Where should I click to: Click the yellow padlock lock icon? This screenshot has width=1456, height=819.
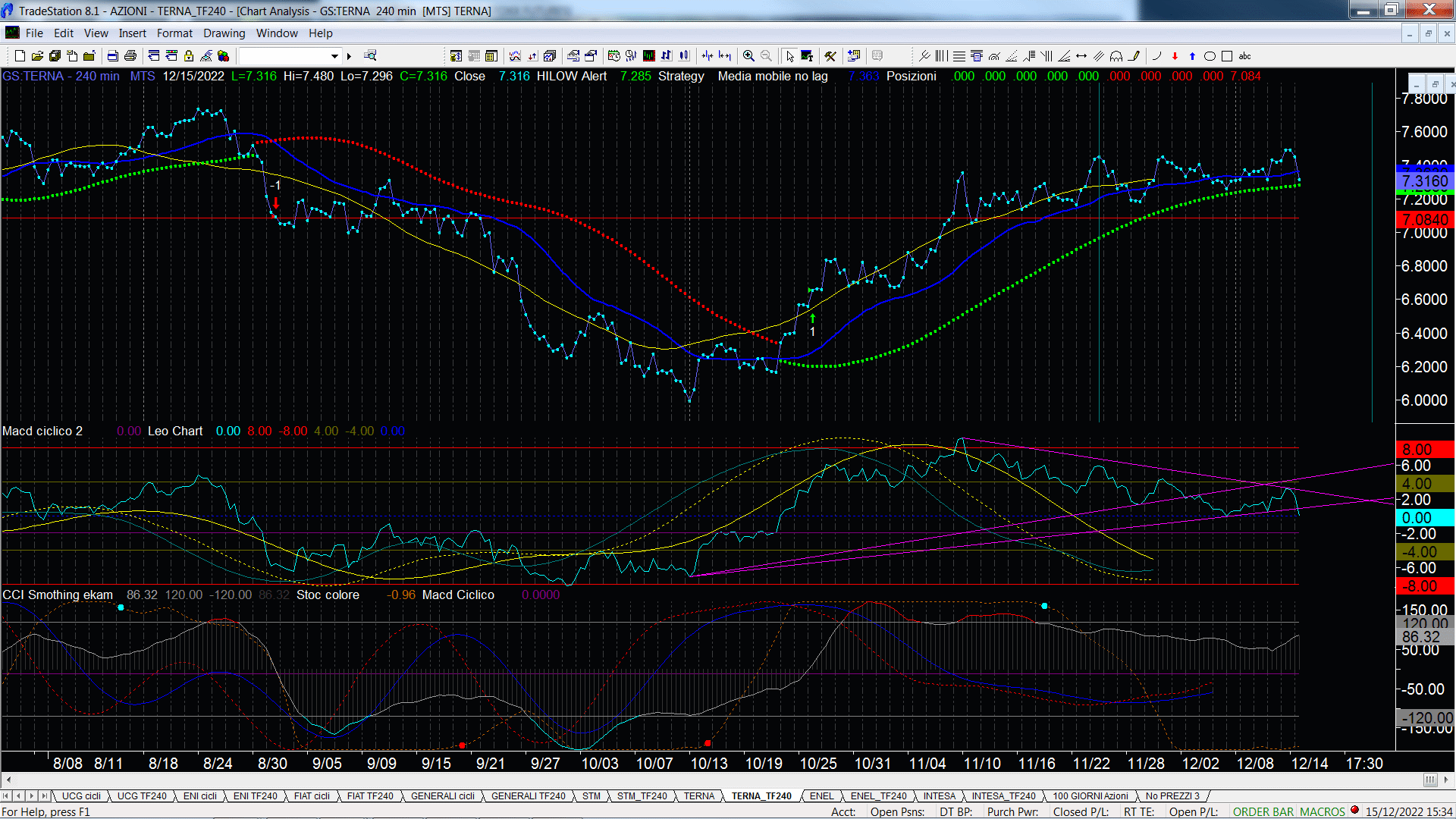(189, 56)
